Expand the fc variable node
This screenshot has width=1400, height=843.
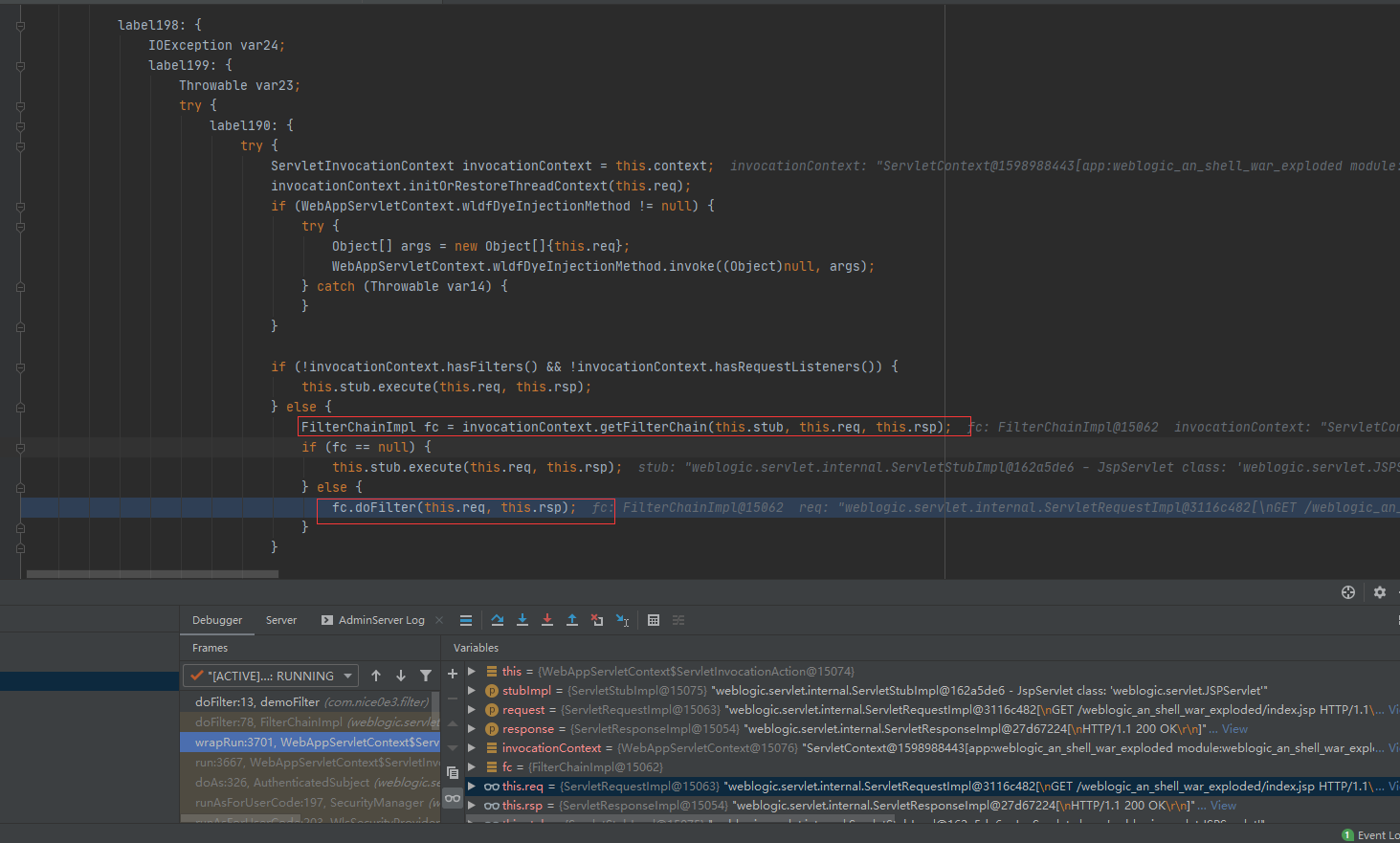coord(472,767)
